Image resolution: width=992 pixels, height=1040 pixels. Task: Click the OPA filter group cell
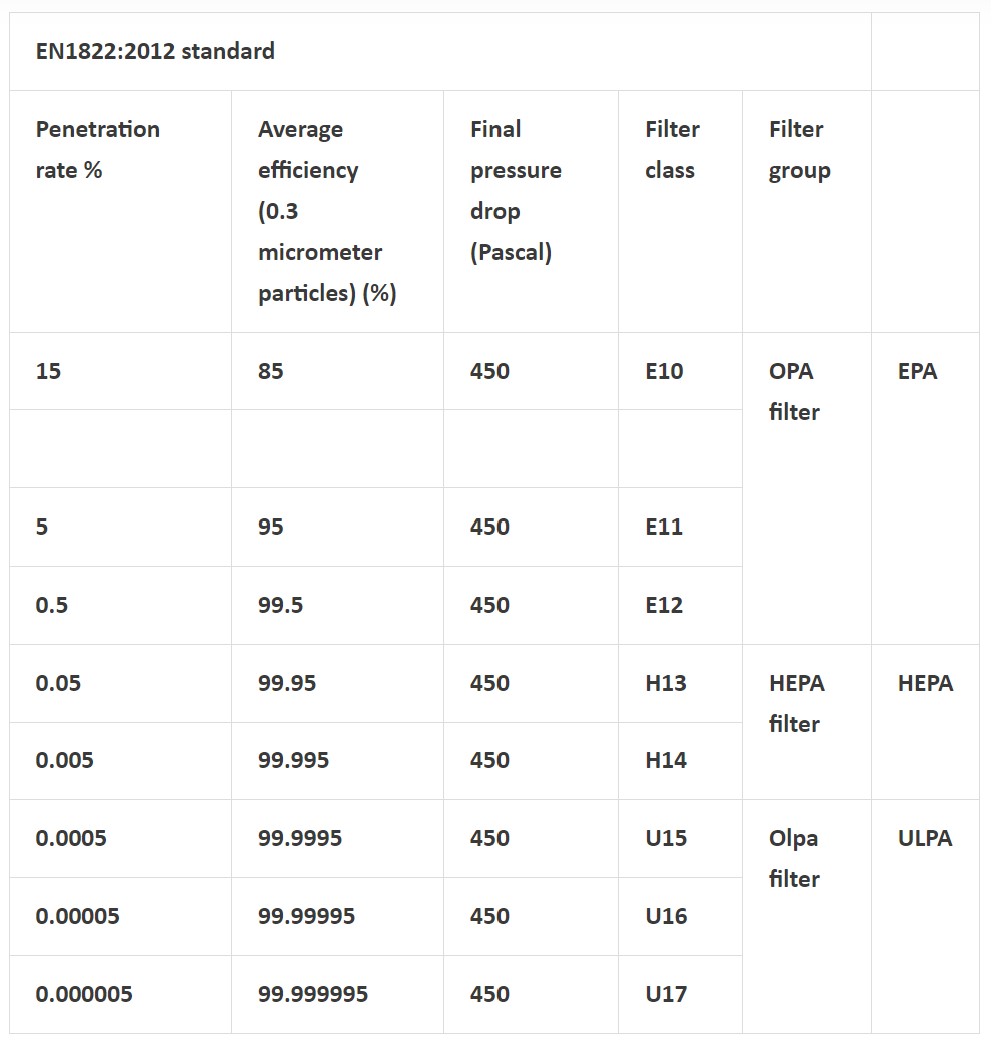[794, 391]
